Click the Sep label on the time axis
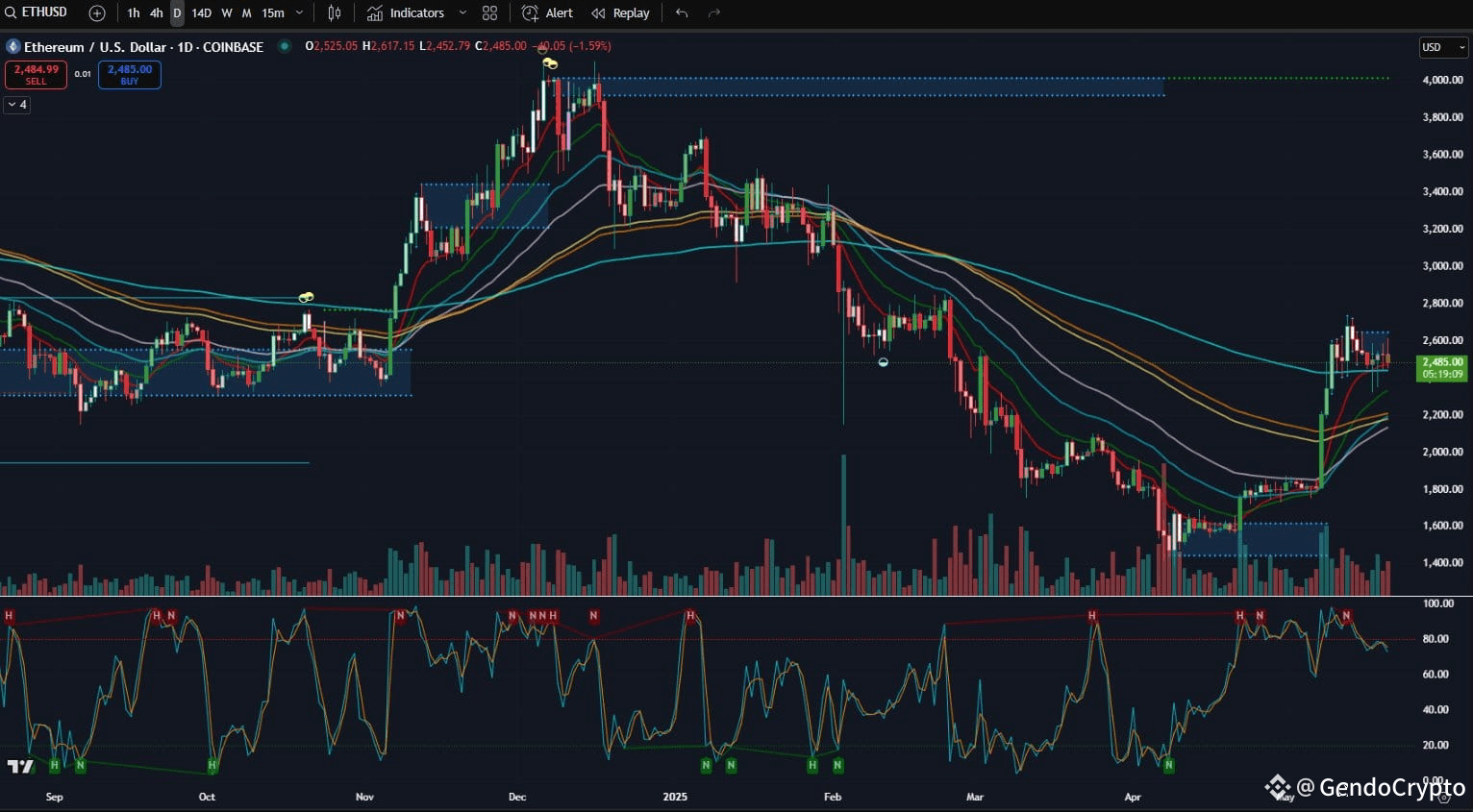 [x=55, y=797]
